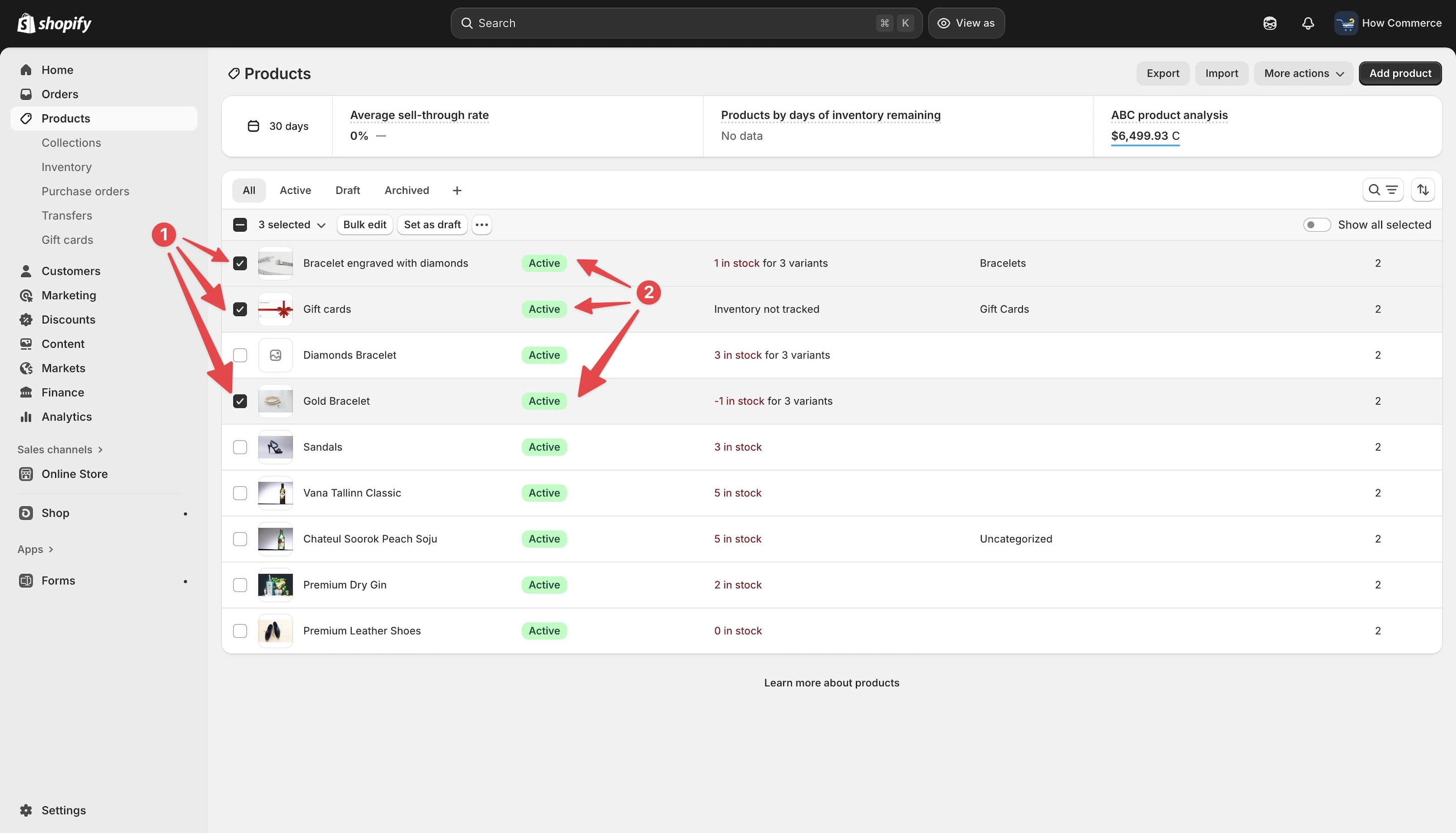Switch to the Draft tab
This screenshot has width=1456, height=833.
[348, 191]
